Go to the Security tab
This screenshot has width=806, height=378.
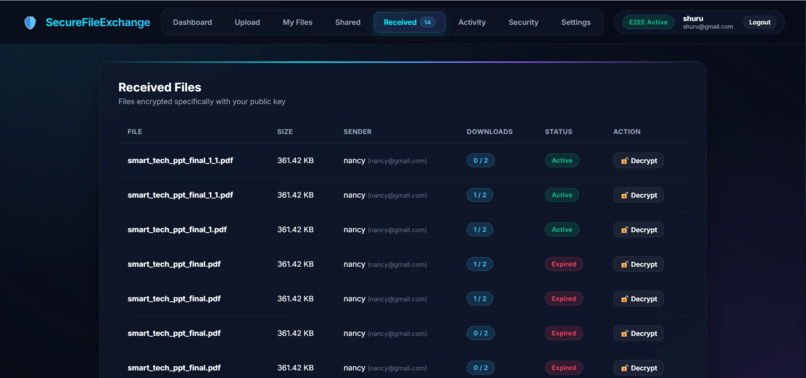pos(523,23)
